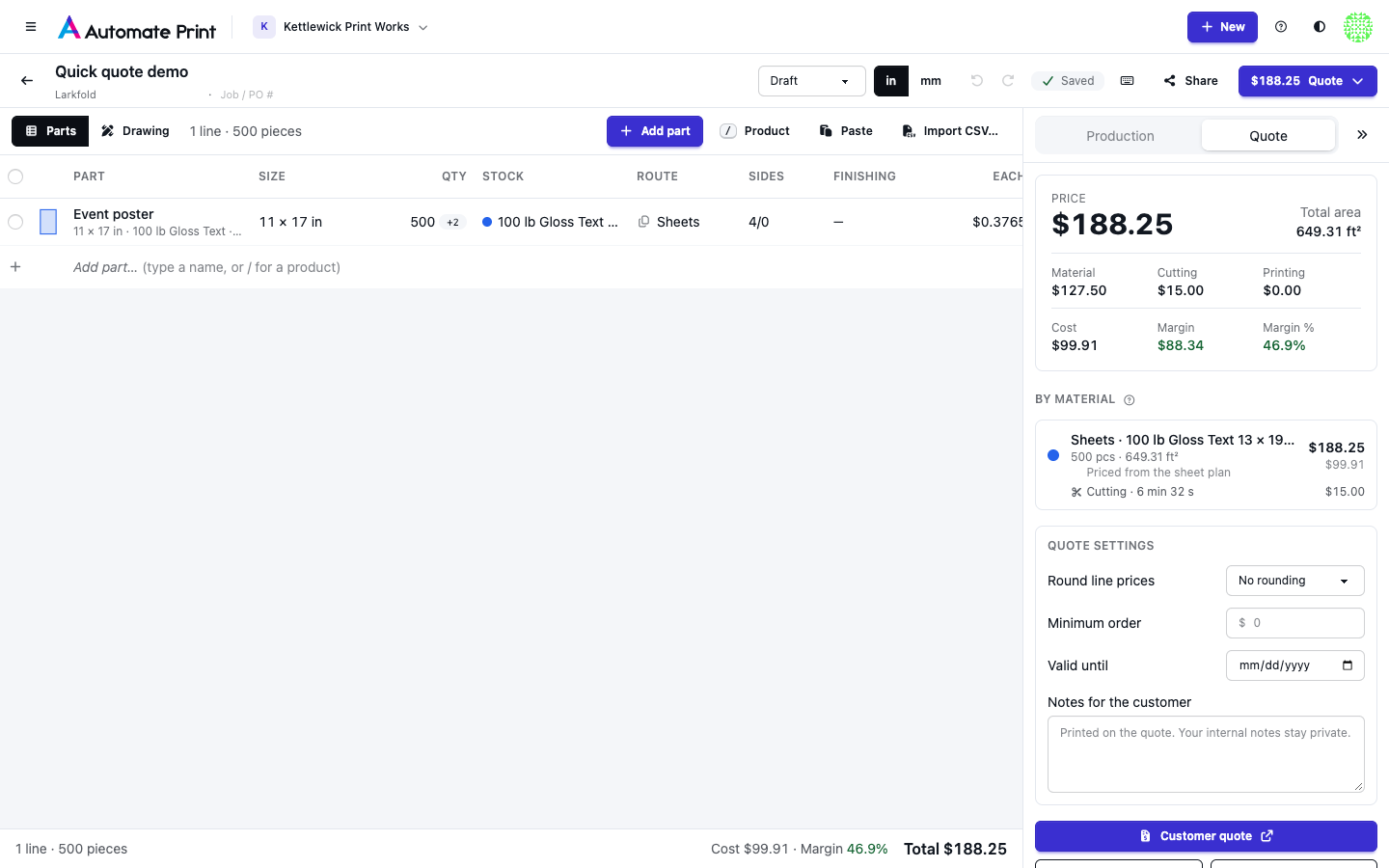Click the plus icon beside Add part row
Screen dimensions: 1389x868
(x=15, y=267)
